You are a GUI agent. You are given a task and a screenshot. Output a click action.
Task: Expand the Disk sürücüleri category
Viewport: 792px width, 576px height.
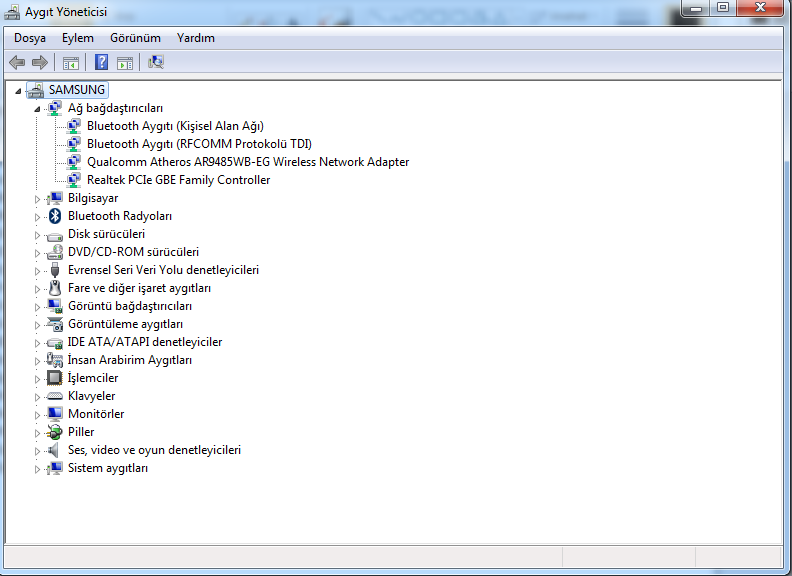[x=38, y=234]
